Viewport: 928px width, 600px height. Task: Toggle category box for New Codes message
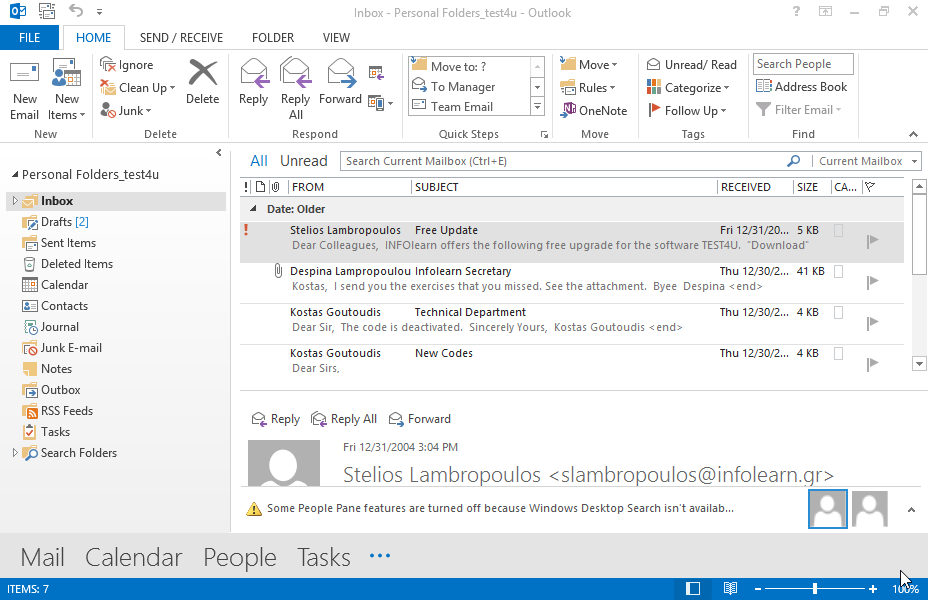click(x=839, y=353)
